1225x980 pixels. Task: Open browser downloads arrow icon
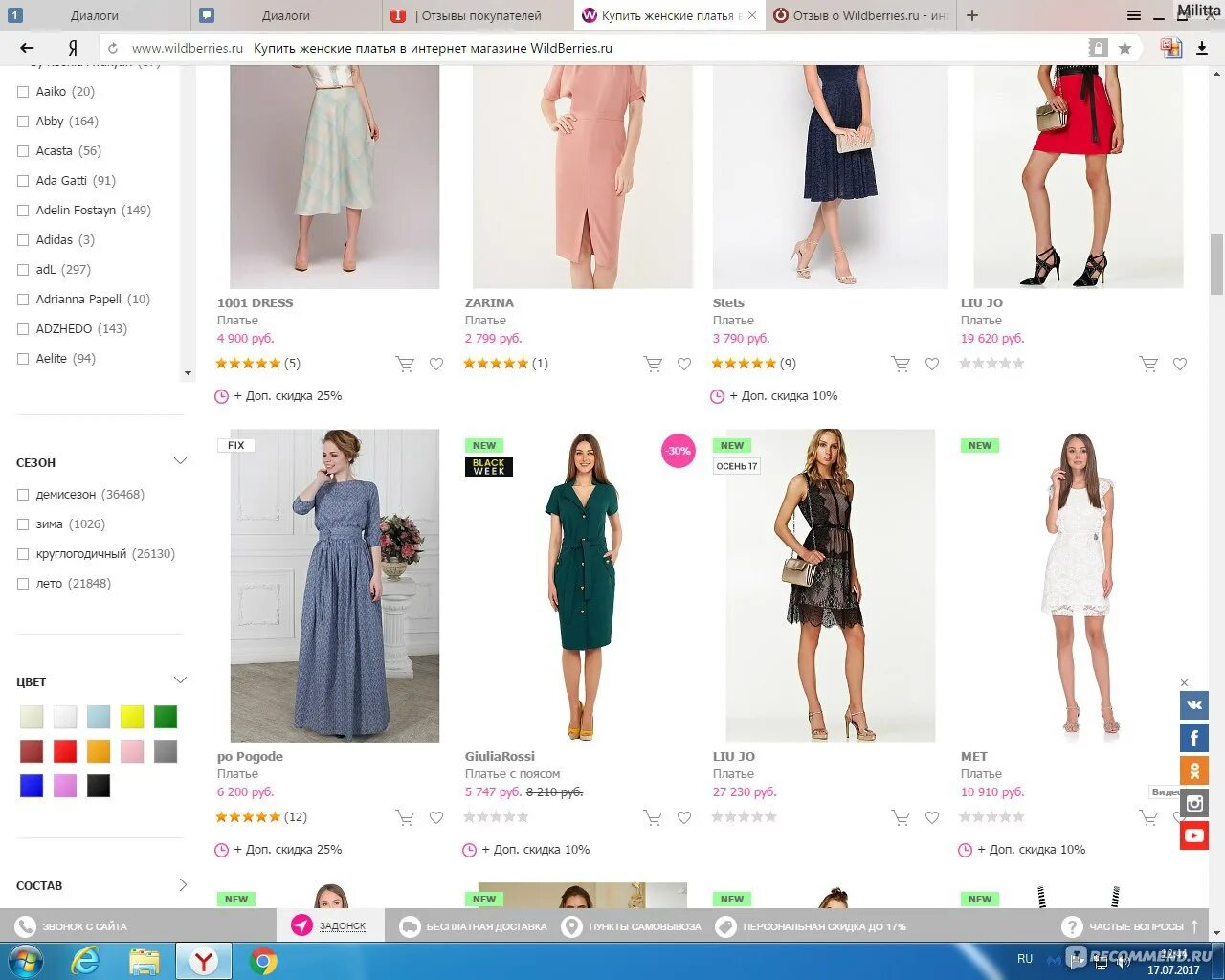point(1202,48)
